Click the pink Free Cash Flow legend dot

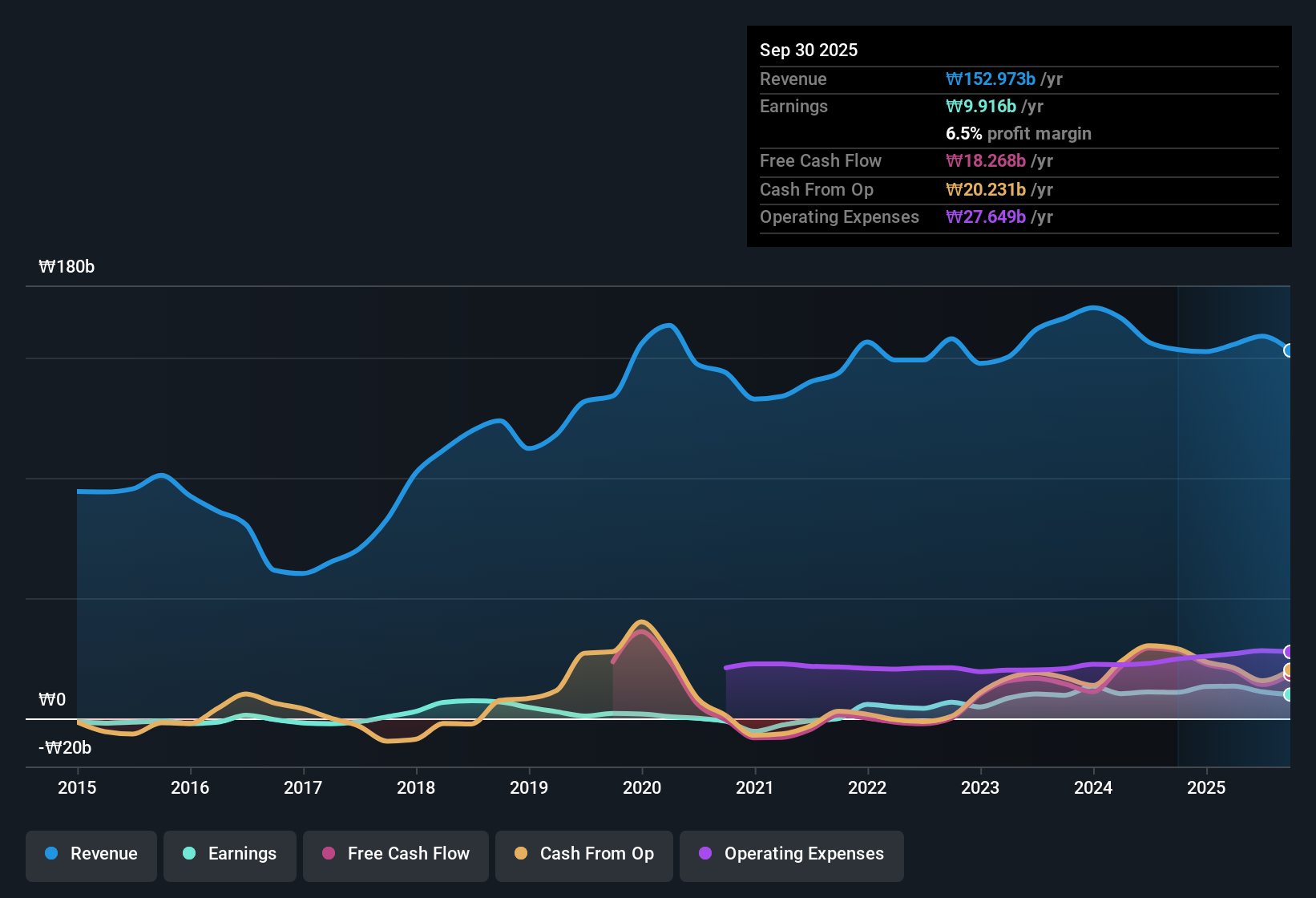(329, 854)
